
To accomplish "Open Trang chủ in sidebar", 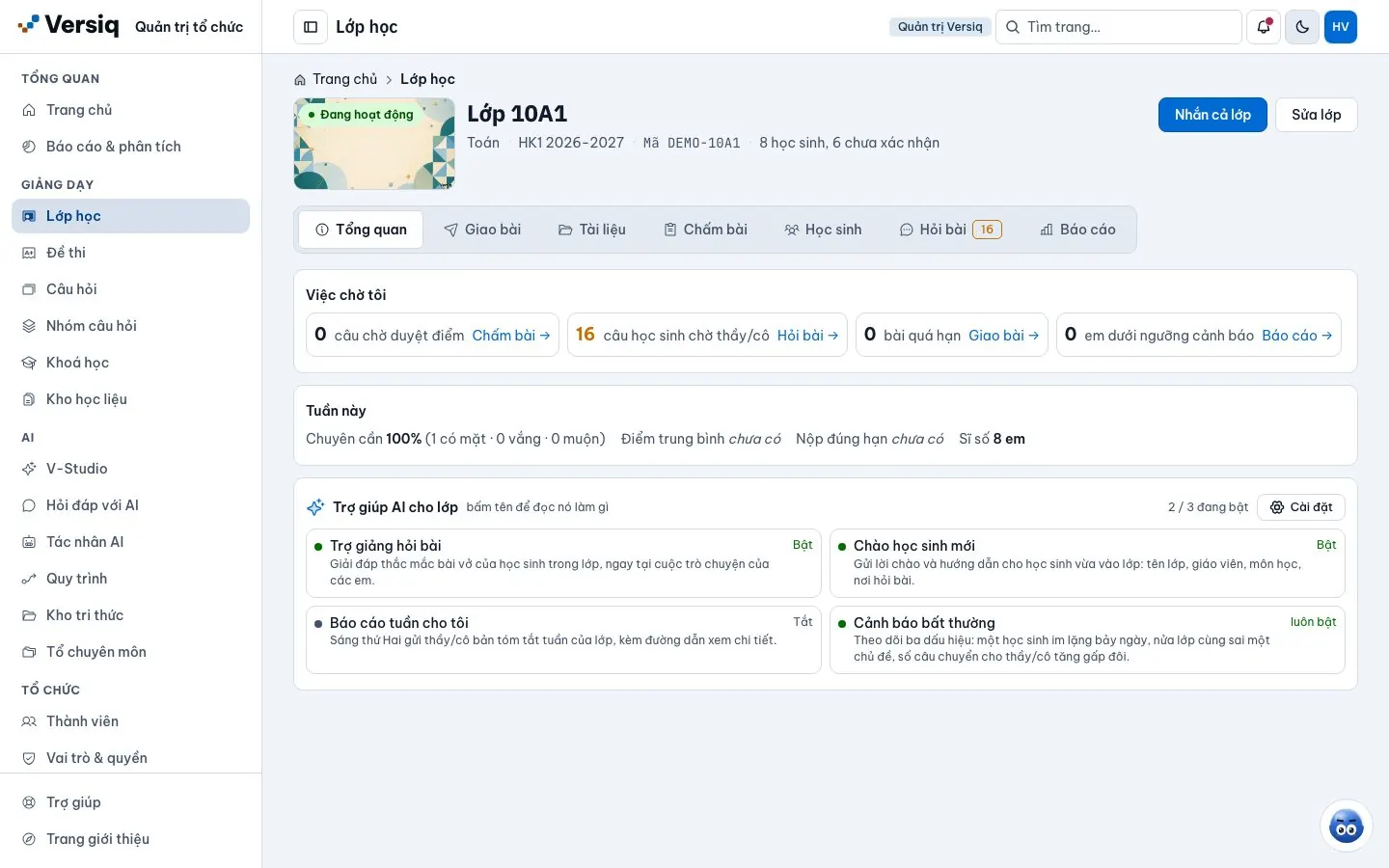I will coord(130,110).
